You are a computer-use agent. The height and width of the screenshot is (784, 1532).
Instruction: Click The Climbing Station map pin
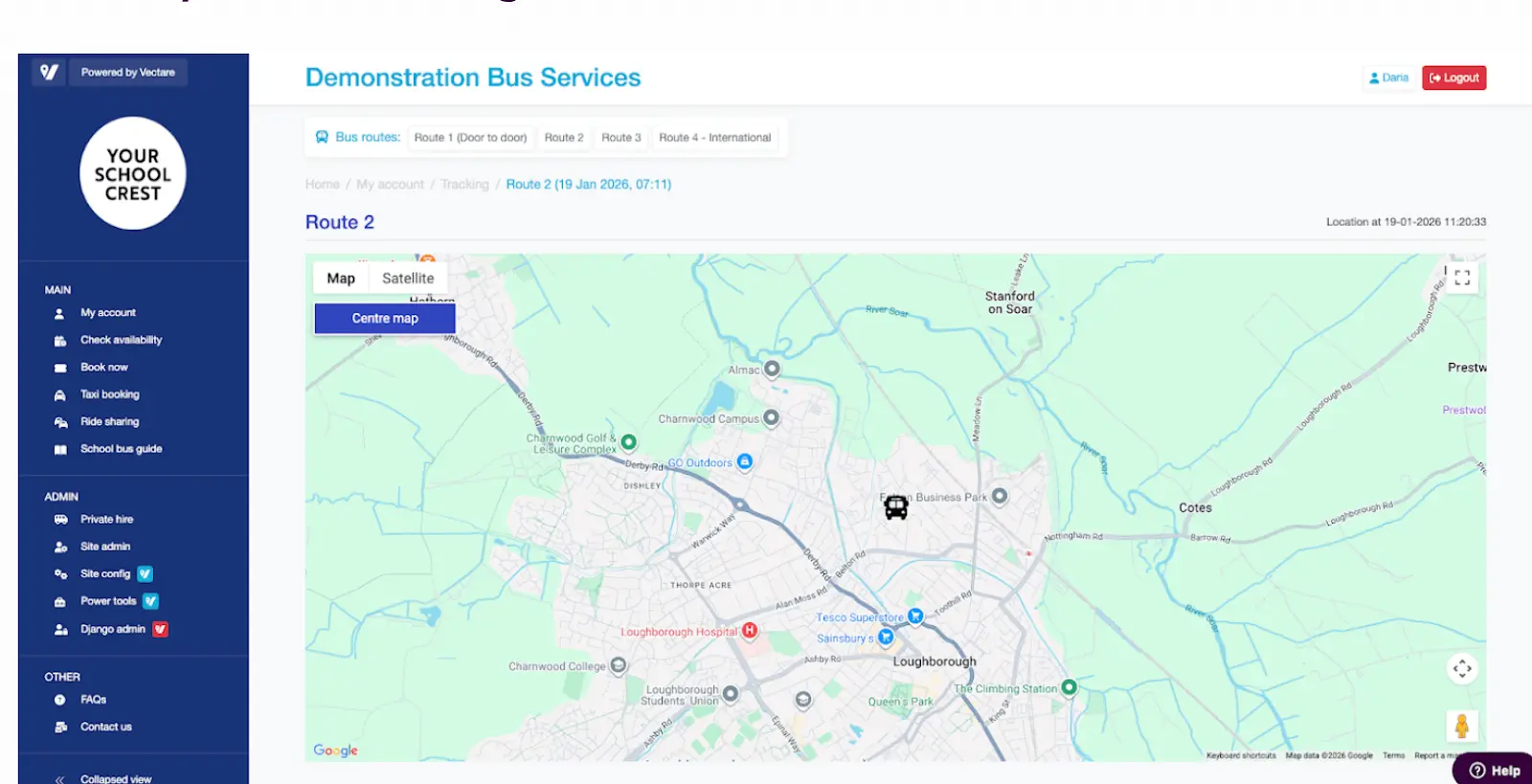pos(1070,687)
